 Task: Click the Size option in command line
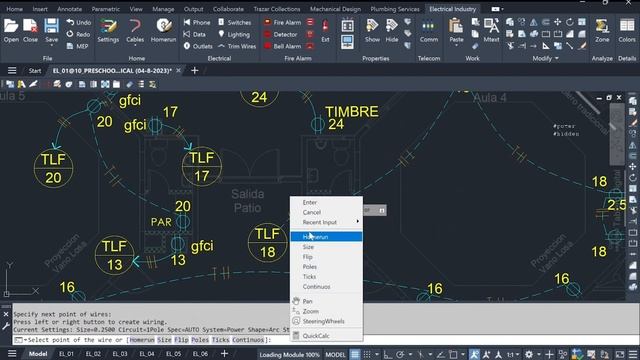tap(164, 340)
